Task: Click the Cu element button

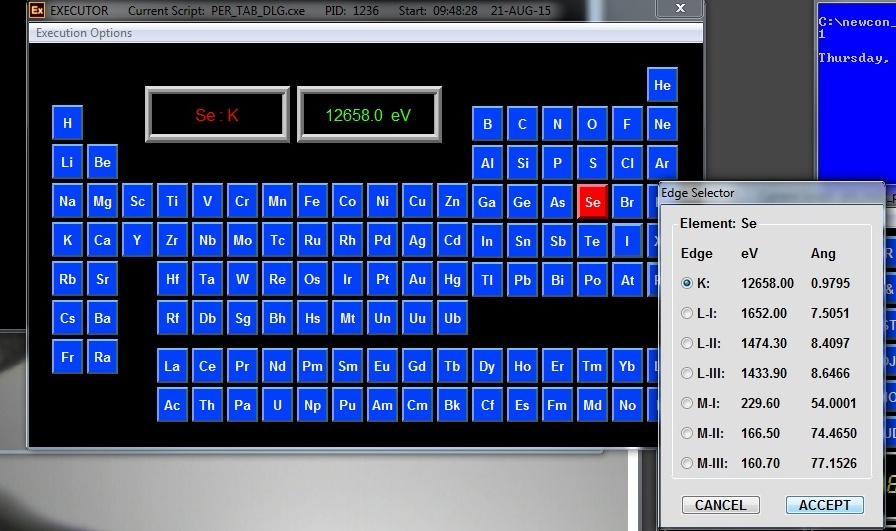Action: (x=417, y=202)
